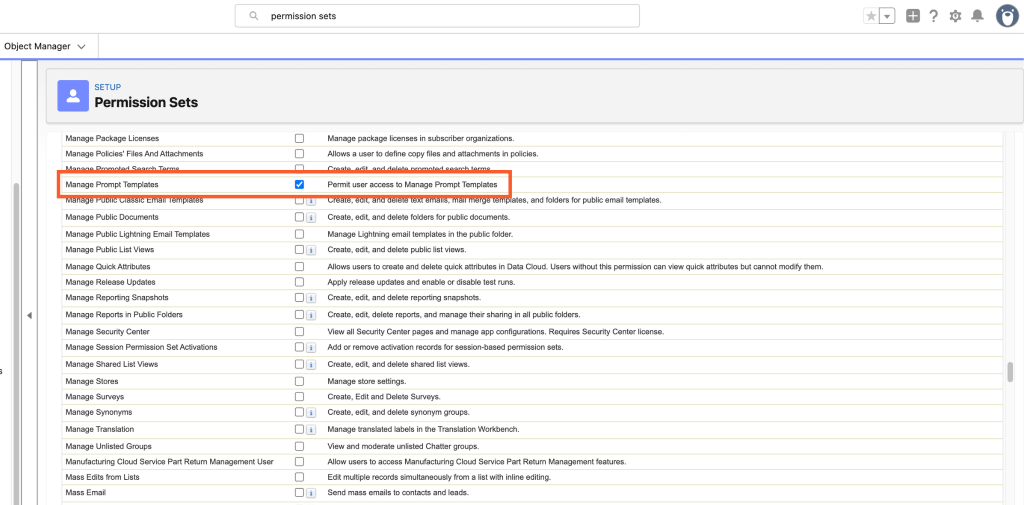Enable the Manage Reporting Snapshots checkbox

tap(299, 298)
